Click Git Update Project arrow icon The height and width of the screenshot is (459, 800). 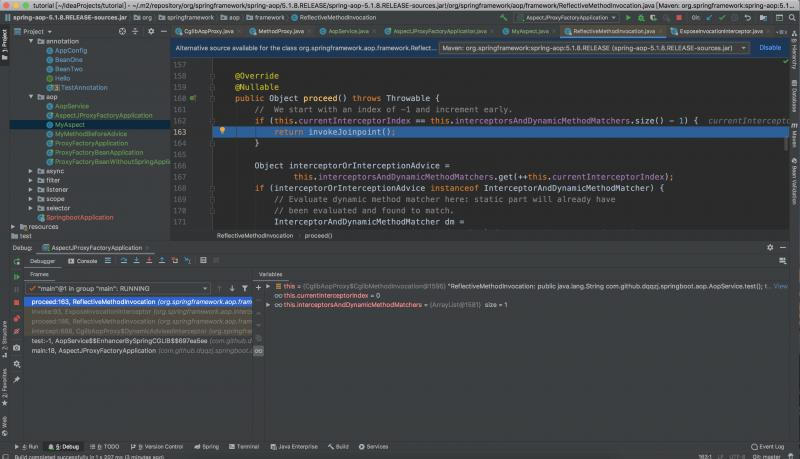709,18
